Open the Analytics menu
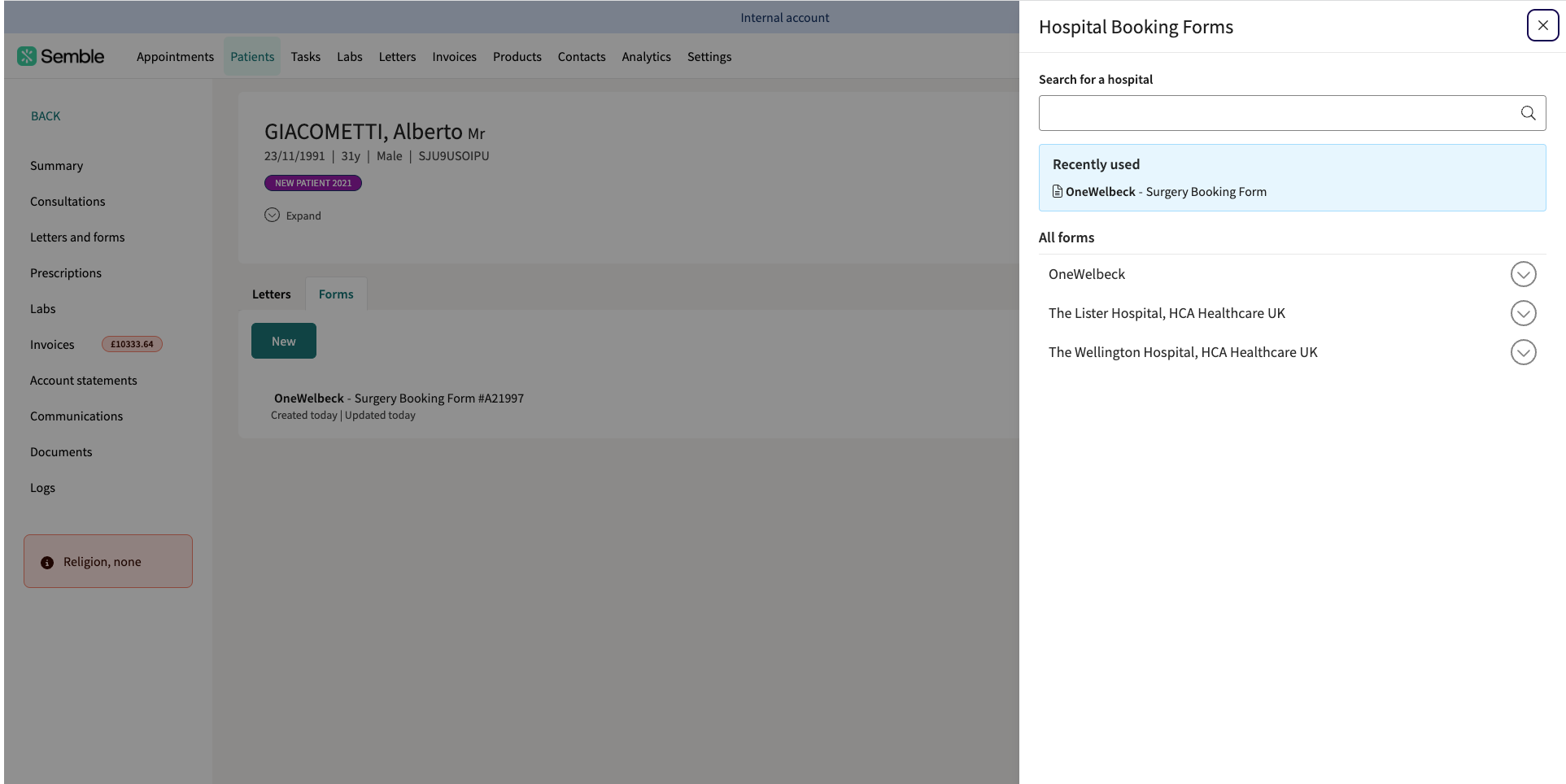 pos(647,57)
